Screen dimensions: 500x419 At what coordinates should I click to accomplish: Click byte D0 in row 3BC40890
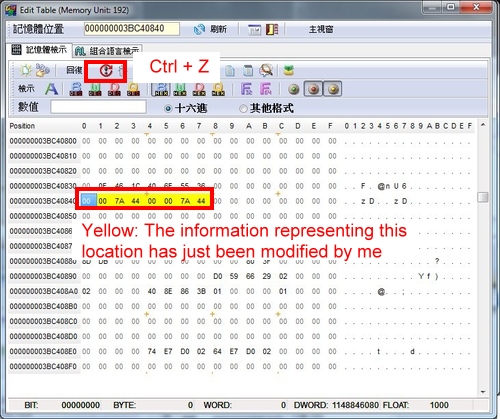point(217,276)
